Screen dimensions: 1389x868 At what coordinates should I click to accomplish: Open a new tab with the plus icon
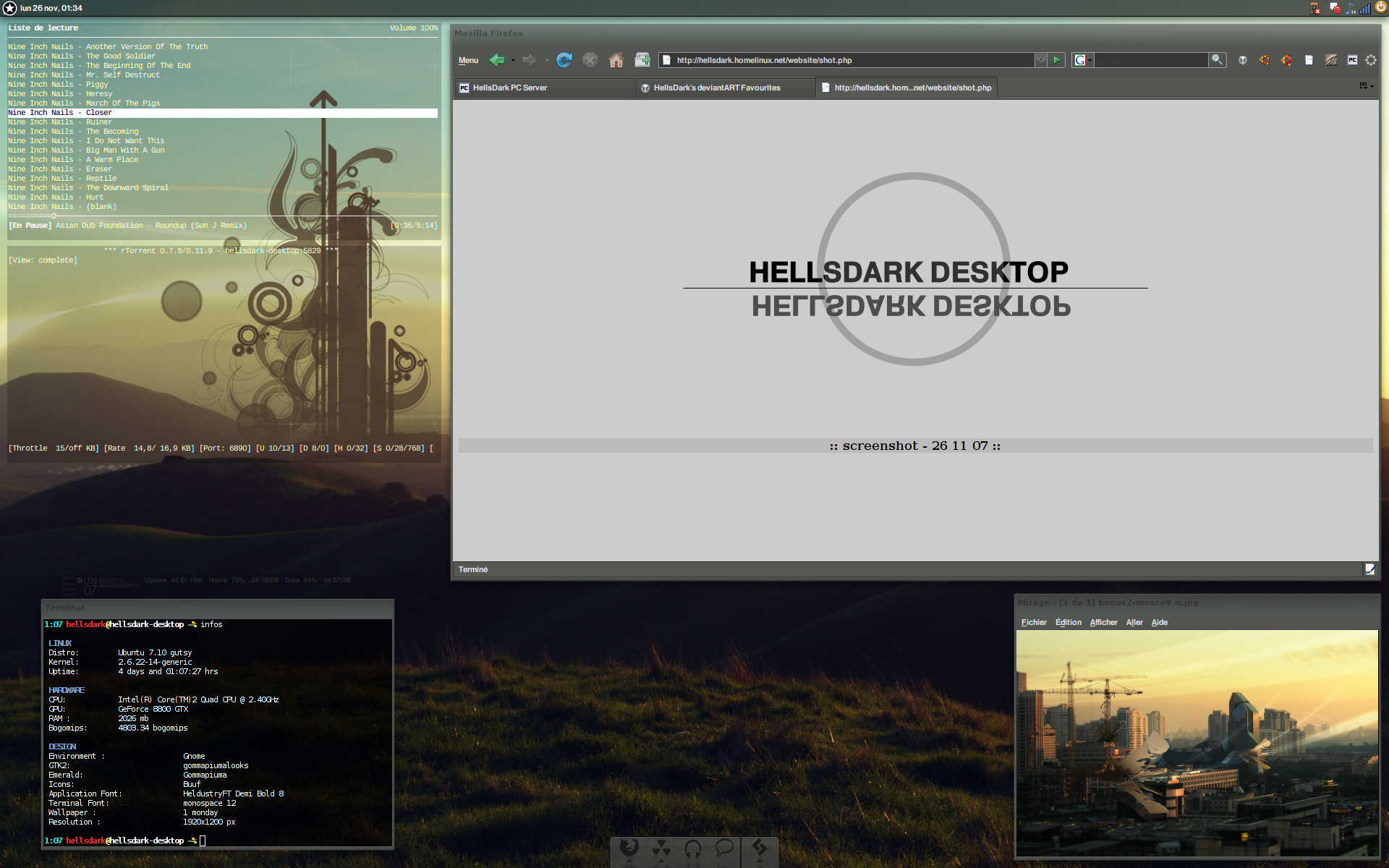642,60
